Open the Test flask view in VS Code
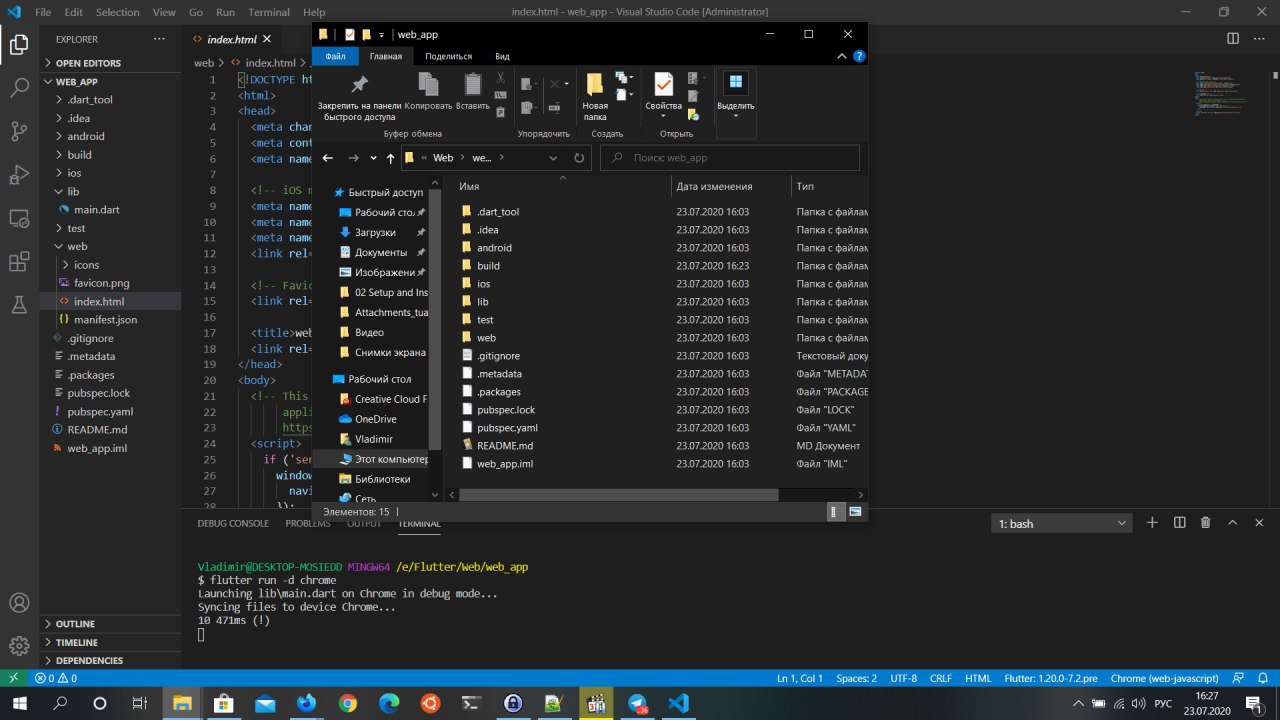 (19, 305)
